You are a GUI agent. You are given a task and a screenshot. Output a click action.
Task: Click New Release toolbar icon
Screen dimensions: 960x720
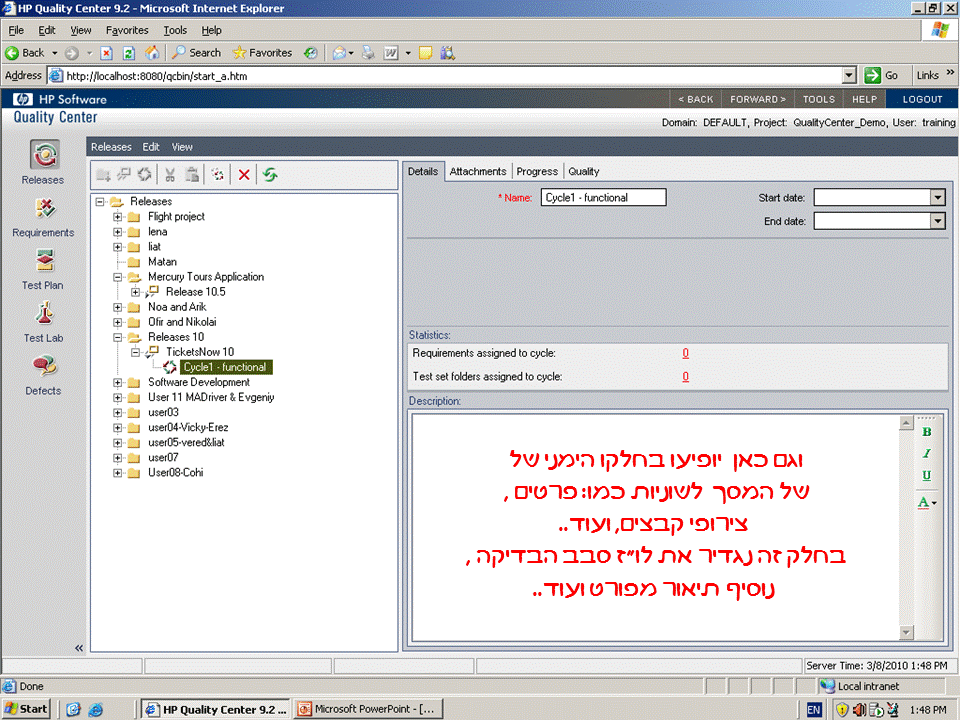point(124,175)
